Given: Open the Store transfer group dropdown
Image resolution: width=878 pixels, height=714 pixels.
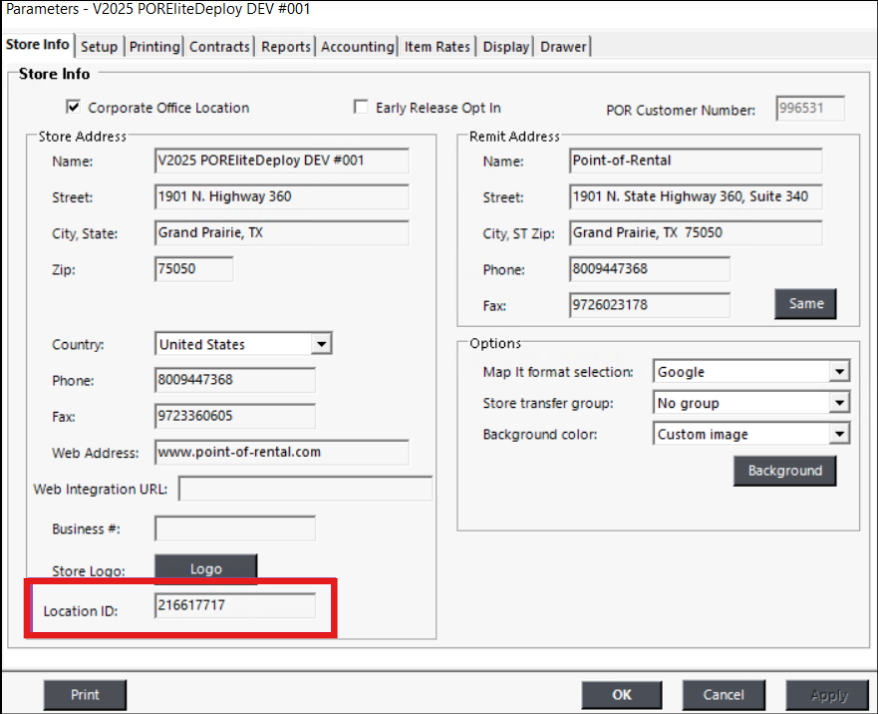Looking at the screenshot, I should click(x=839, y=404).
